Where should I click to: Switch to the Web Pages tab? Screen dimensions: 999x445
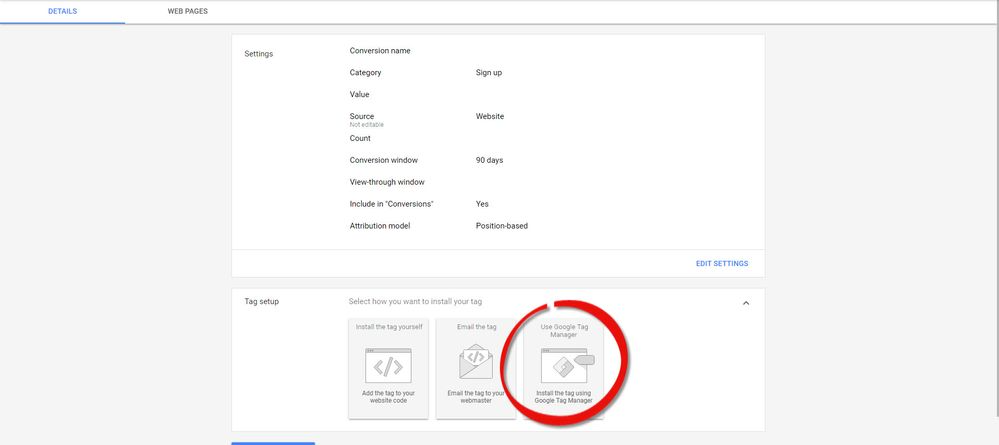click(187, 11)
